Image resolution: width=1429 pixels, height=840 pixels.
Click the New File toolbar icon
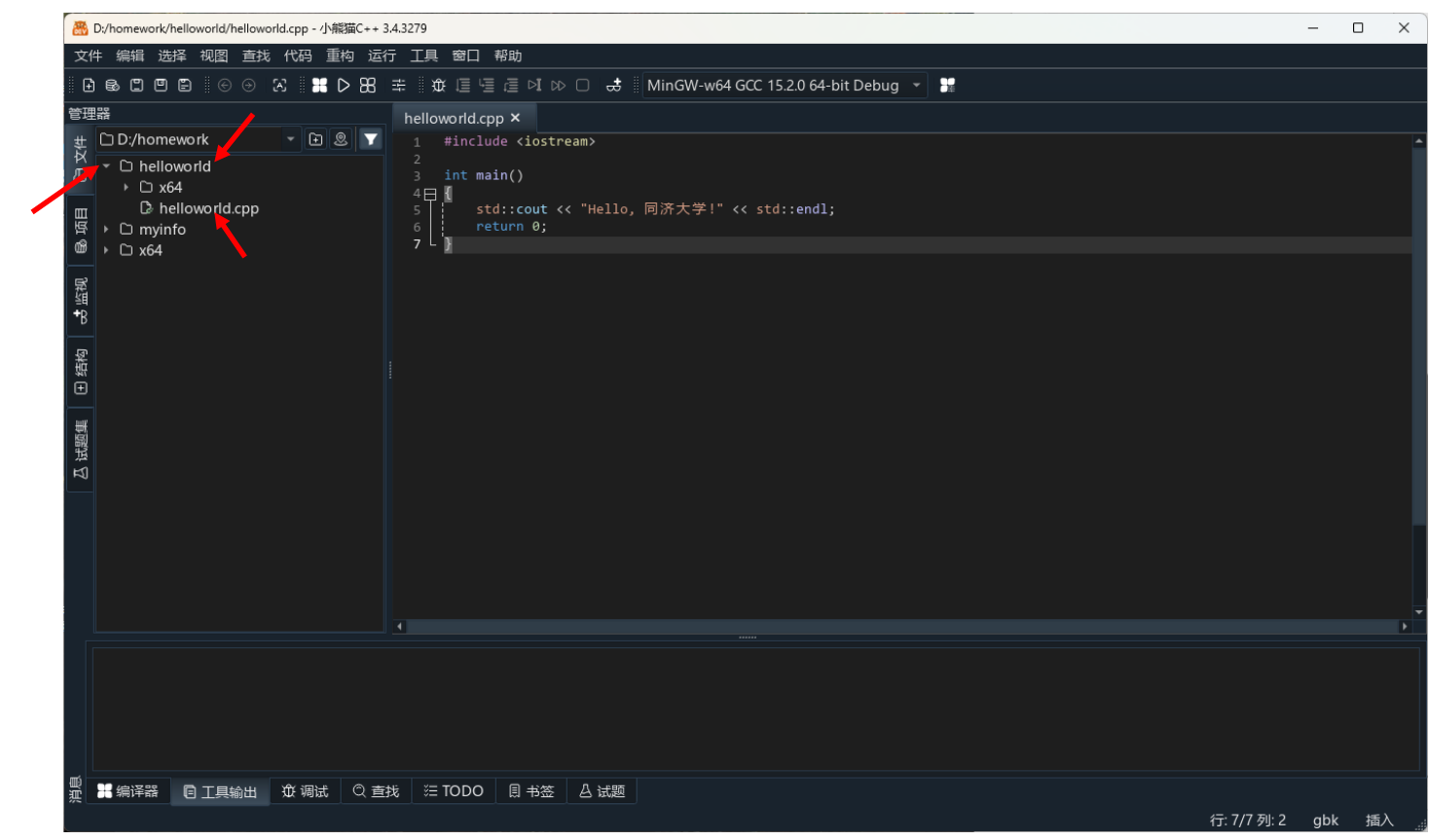[x=89, y=86]
